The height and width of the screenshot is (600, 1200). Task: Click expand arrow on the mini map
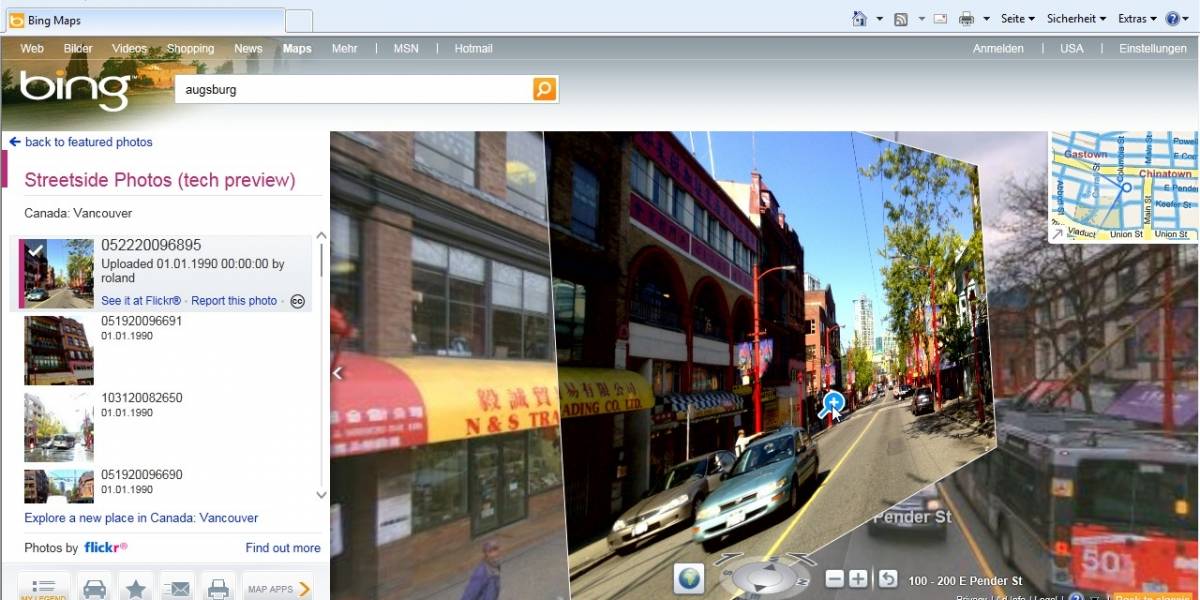click(1057, 233)
